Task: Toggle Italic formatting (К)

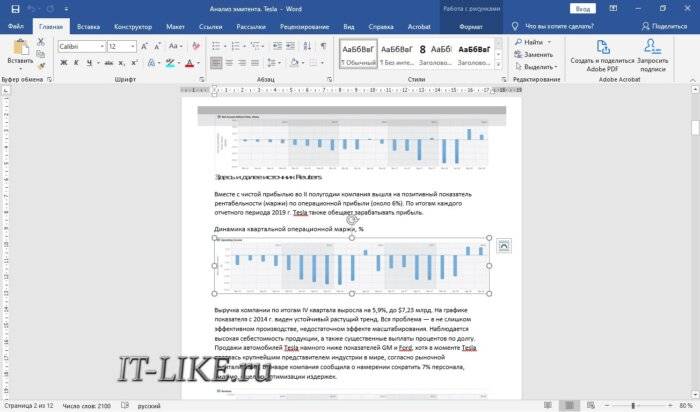Action: pos(76,63)
